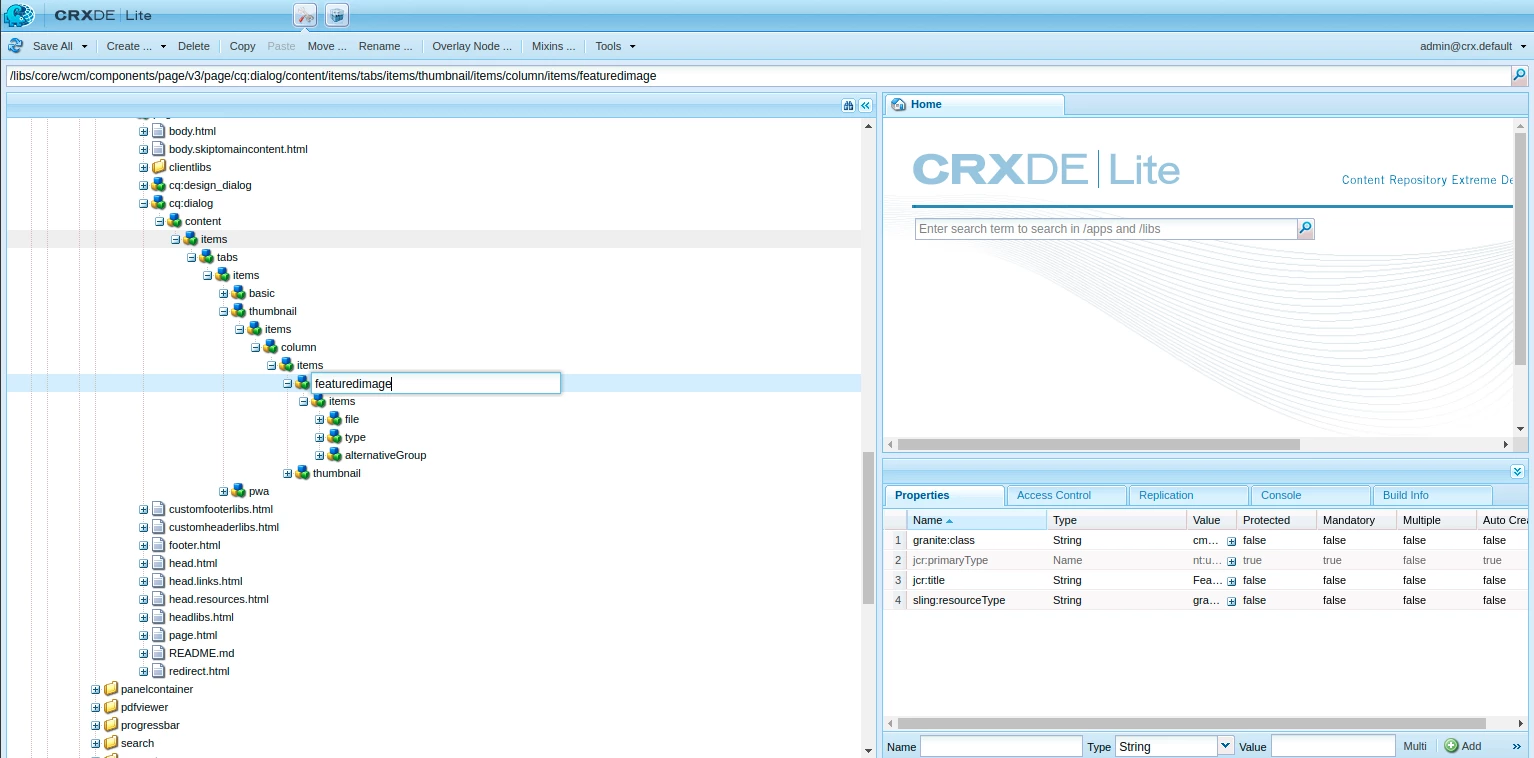Click the refresh icon beside Save All
The image size is (1534, 758).
(x=16, y=46)
